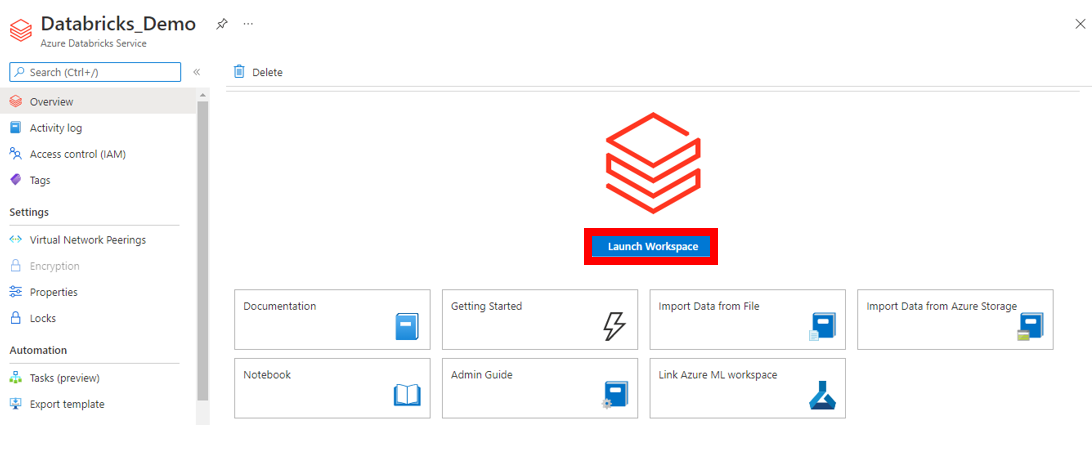
Task: Click the purple Tags icon
Action: [x=15, y=180]
